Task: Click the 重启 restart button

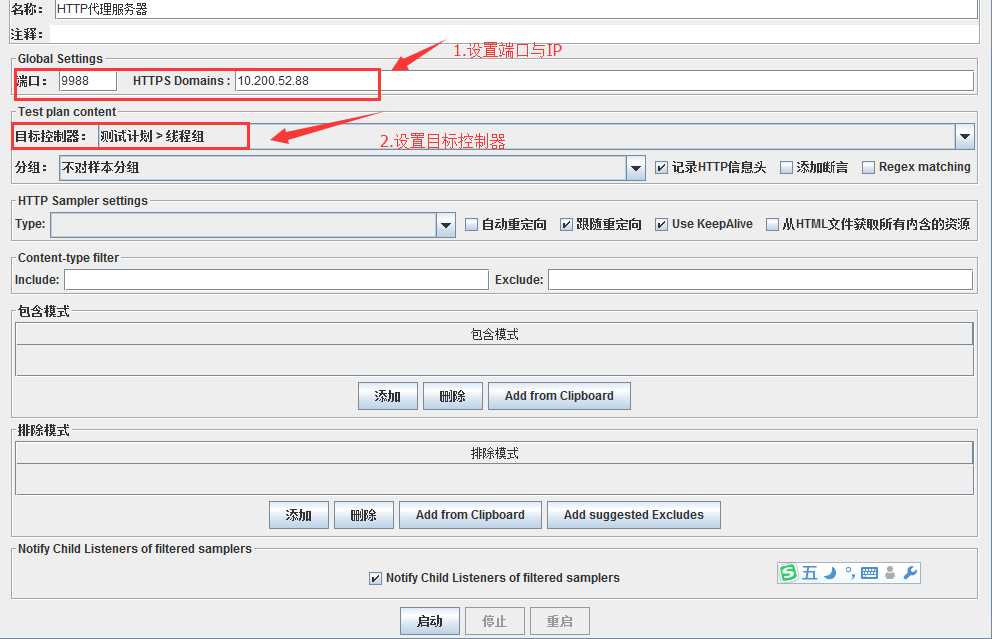Action: [560, 621]
